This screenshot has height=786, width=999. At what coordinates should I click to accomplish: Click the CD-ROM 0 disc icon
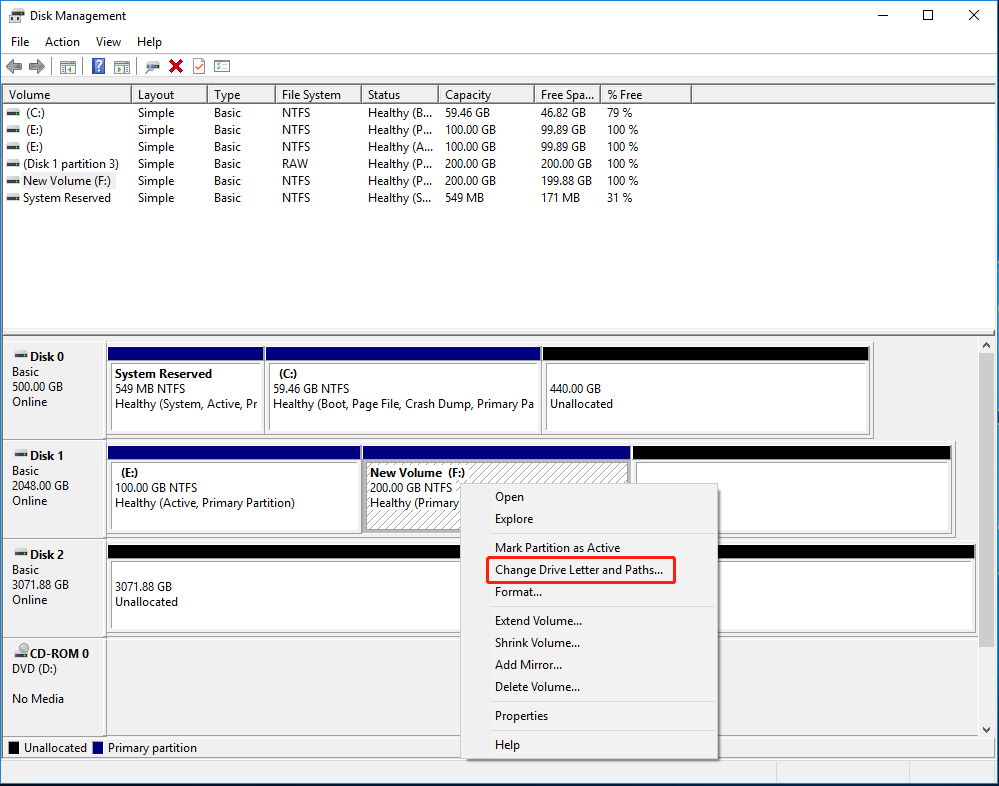pyautogui.click(x=22, y=650)
